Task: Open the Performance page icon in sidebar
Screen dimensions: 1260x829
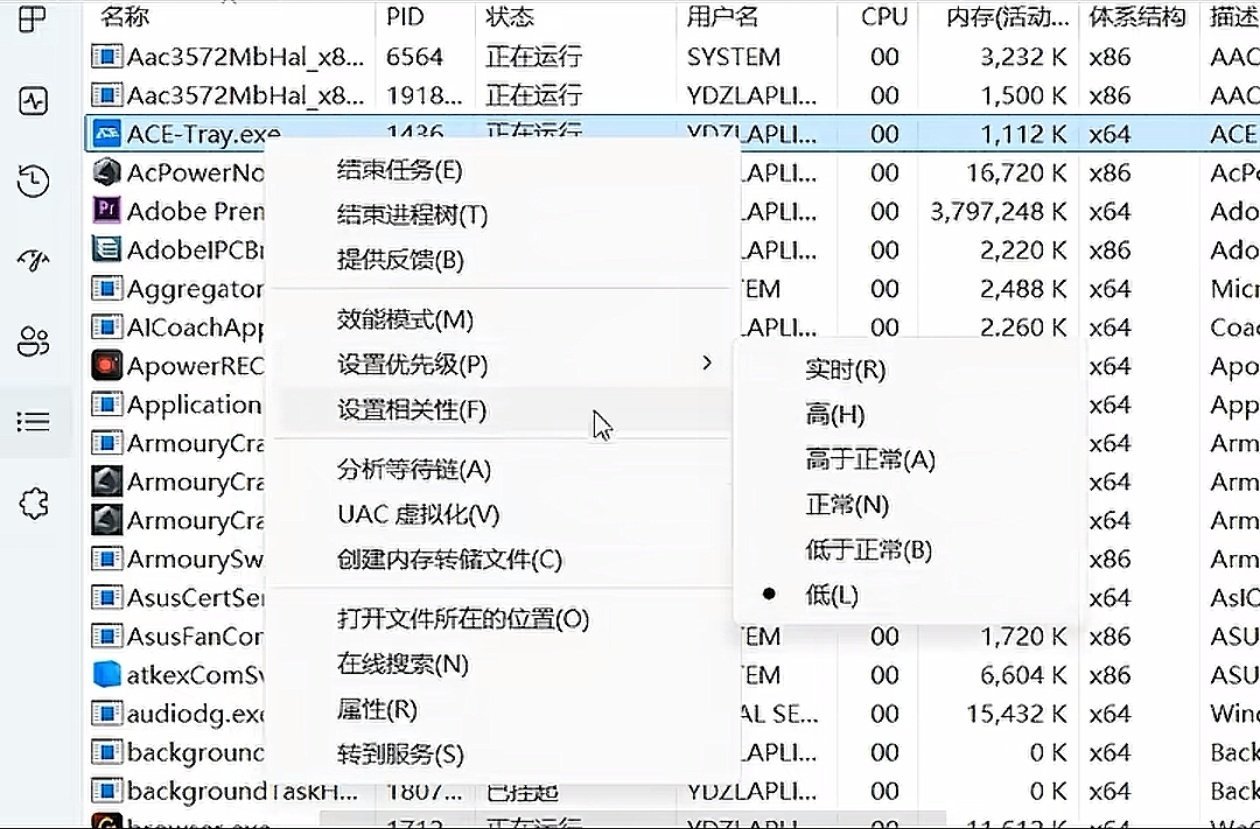Action: pyautogui.click(x=34, y=100)
